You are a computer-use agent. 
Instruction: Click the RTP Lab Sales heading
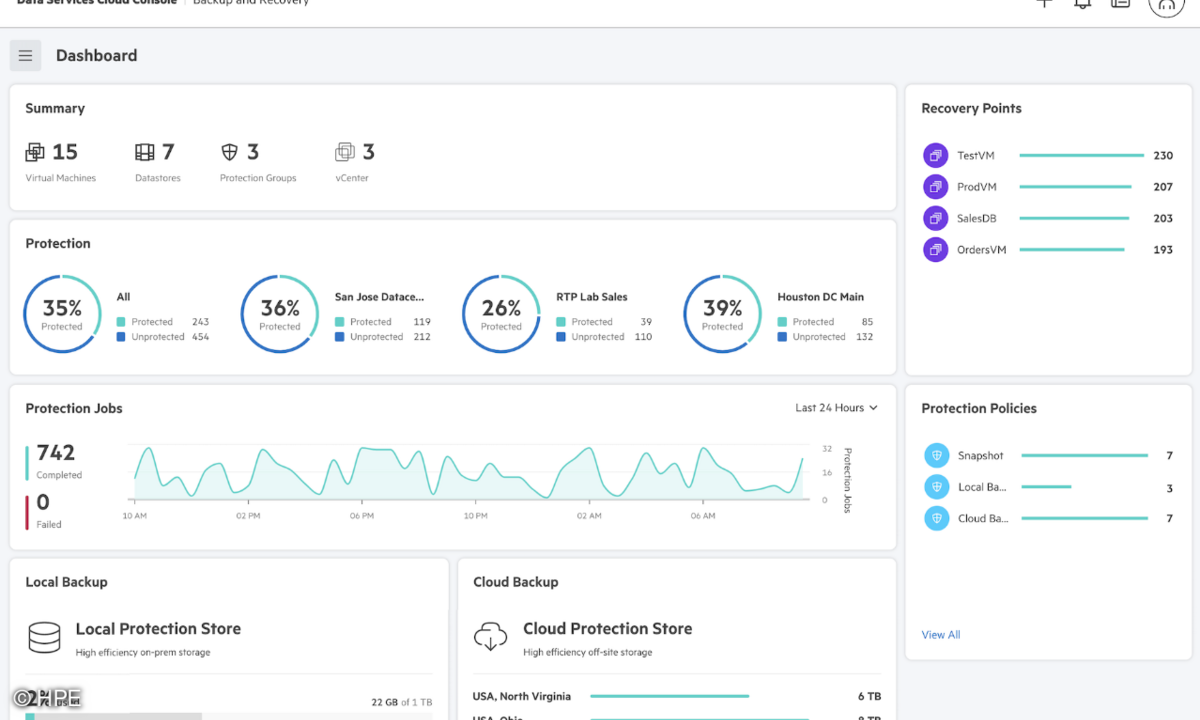pos(592,297)
